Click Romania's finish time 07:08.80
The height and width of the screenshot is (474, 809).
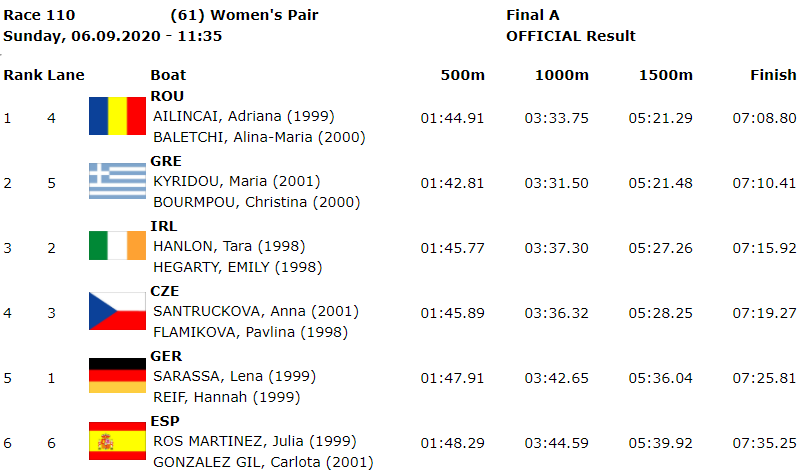(x=764, y=119)
